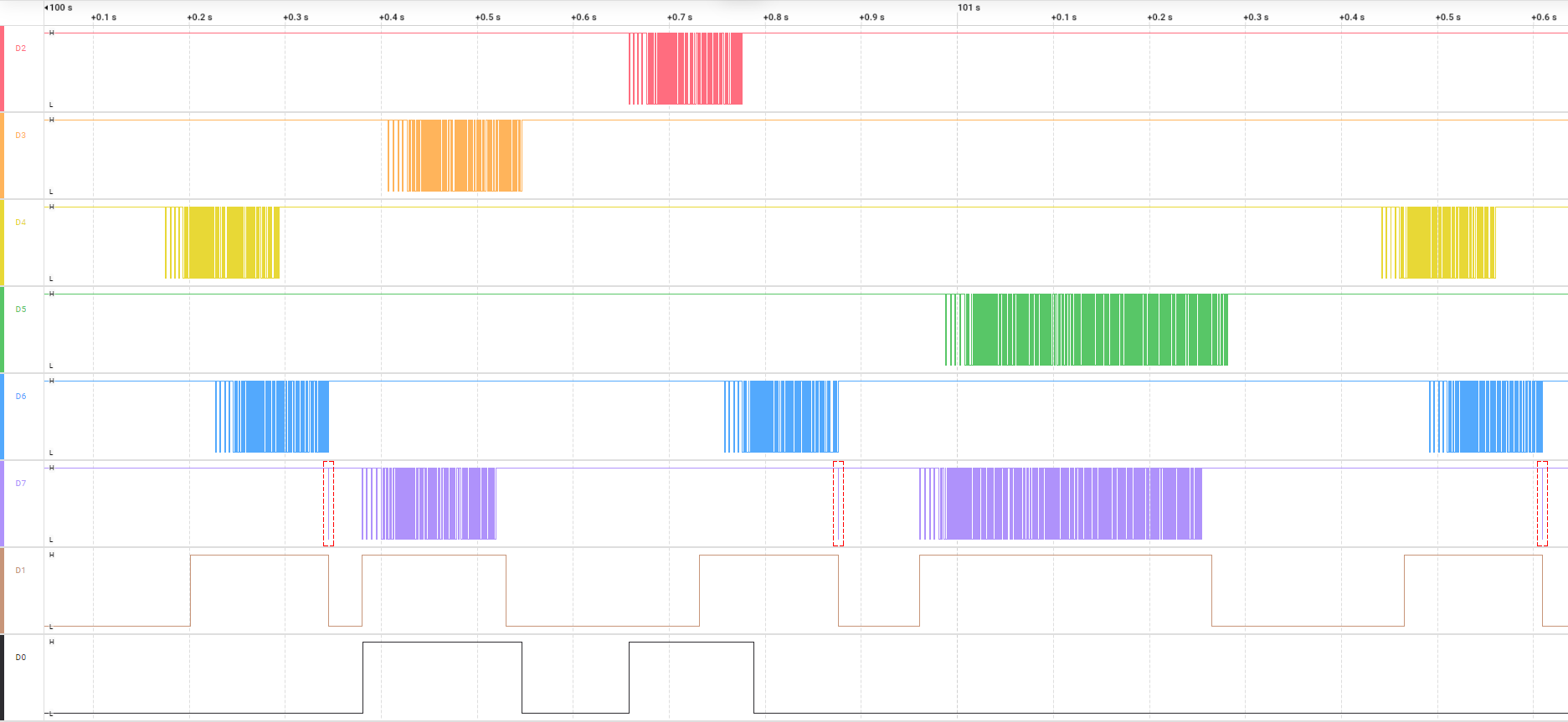The width and height of the screenshot is (1568, 722).
Task: Click the large green D5 signal burst
Action: pos(1087,330)
